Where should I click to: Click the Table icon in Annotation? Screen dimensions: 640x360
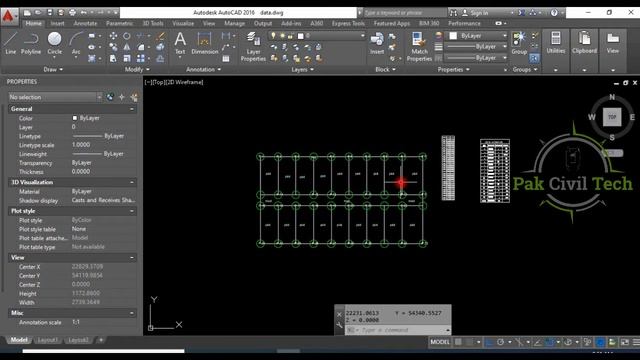[226, 59]
